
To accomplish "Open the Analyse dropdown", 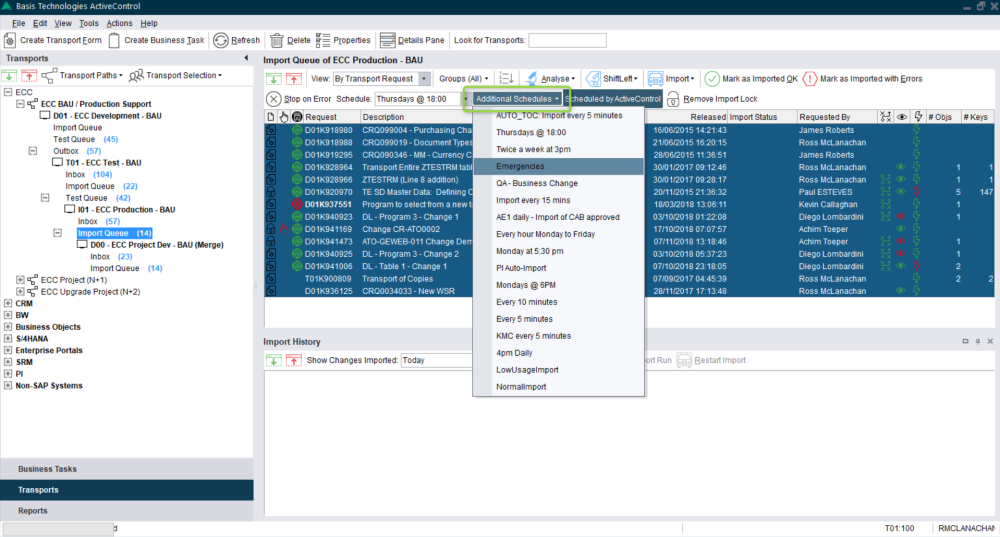I will pyautogui.click(x=550, y=79).
